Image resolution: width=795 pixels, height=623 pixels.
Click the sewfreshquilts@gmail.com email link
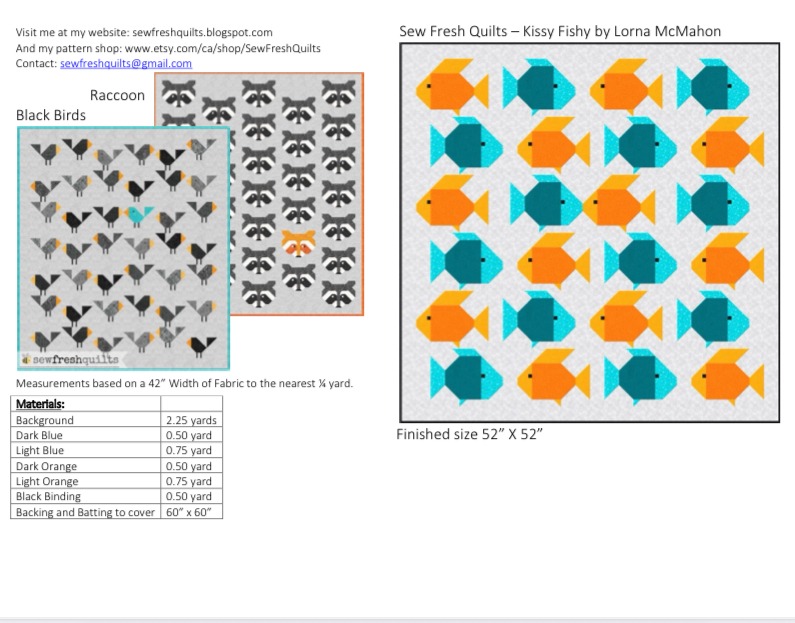[x=126, y=64]
